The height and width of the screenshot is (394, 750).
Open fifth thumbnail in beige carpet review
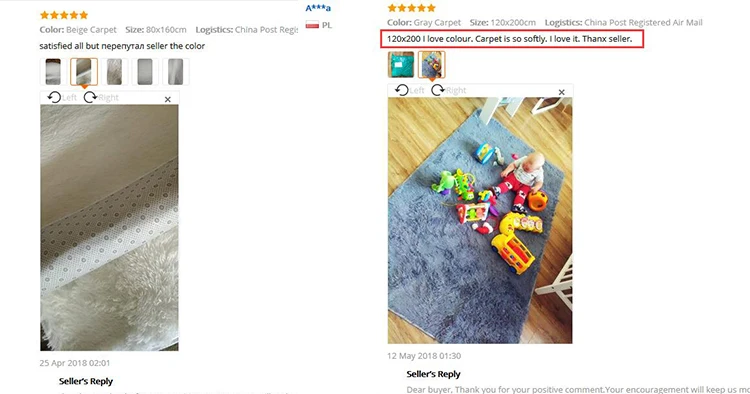pos(176,72)
